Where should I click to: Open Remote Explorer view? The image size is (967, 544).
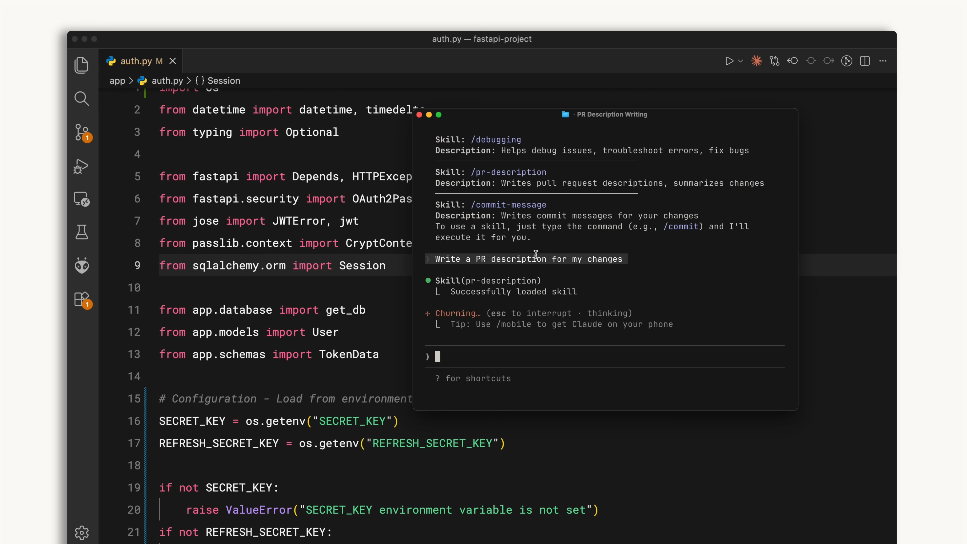81,199
